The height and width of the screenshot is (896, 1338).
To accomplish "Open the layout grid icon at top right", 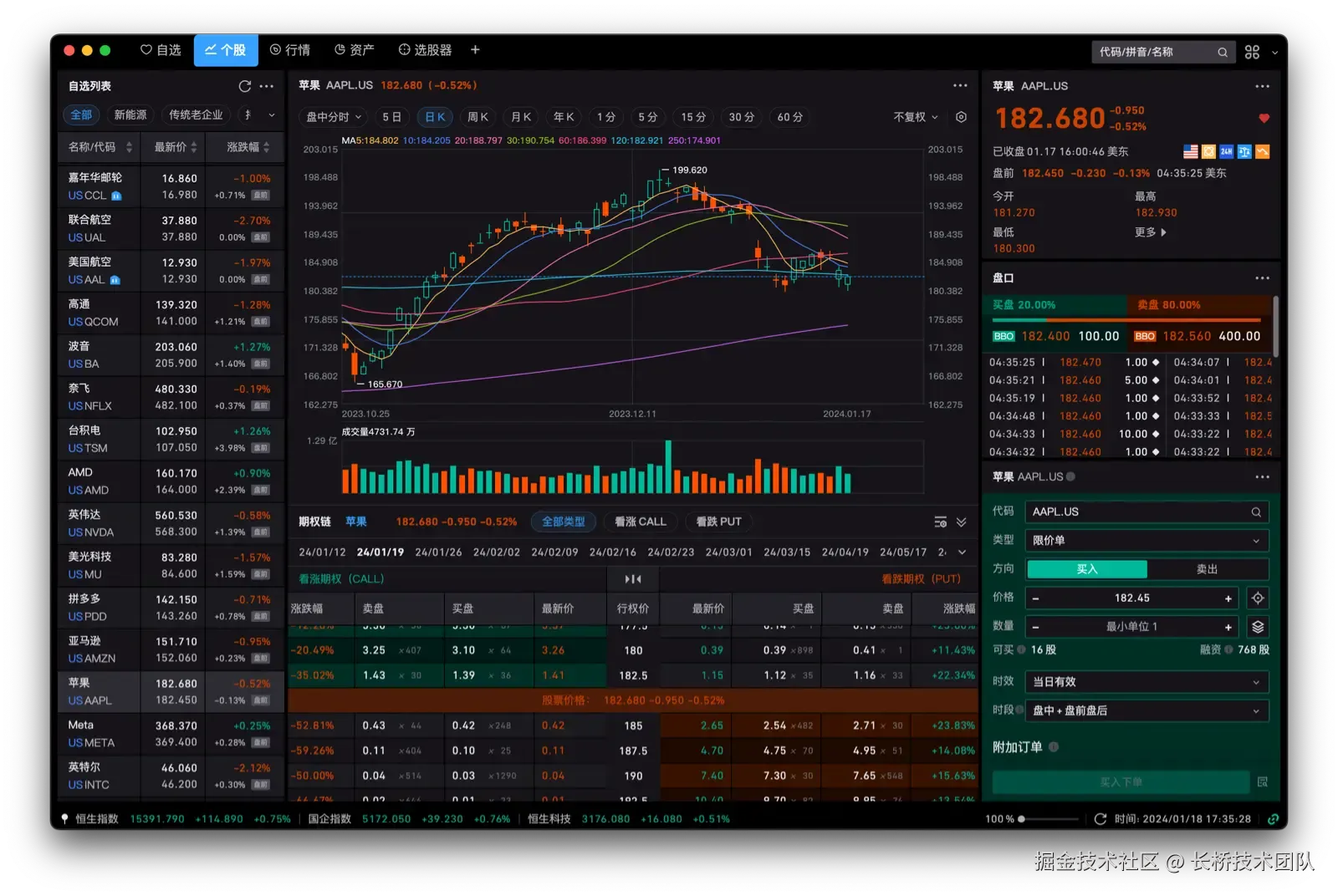I will (x=1252, y=52).
